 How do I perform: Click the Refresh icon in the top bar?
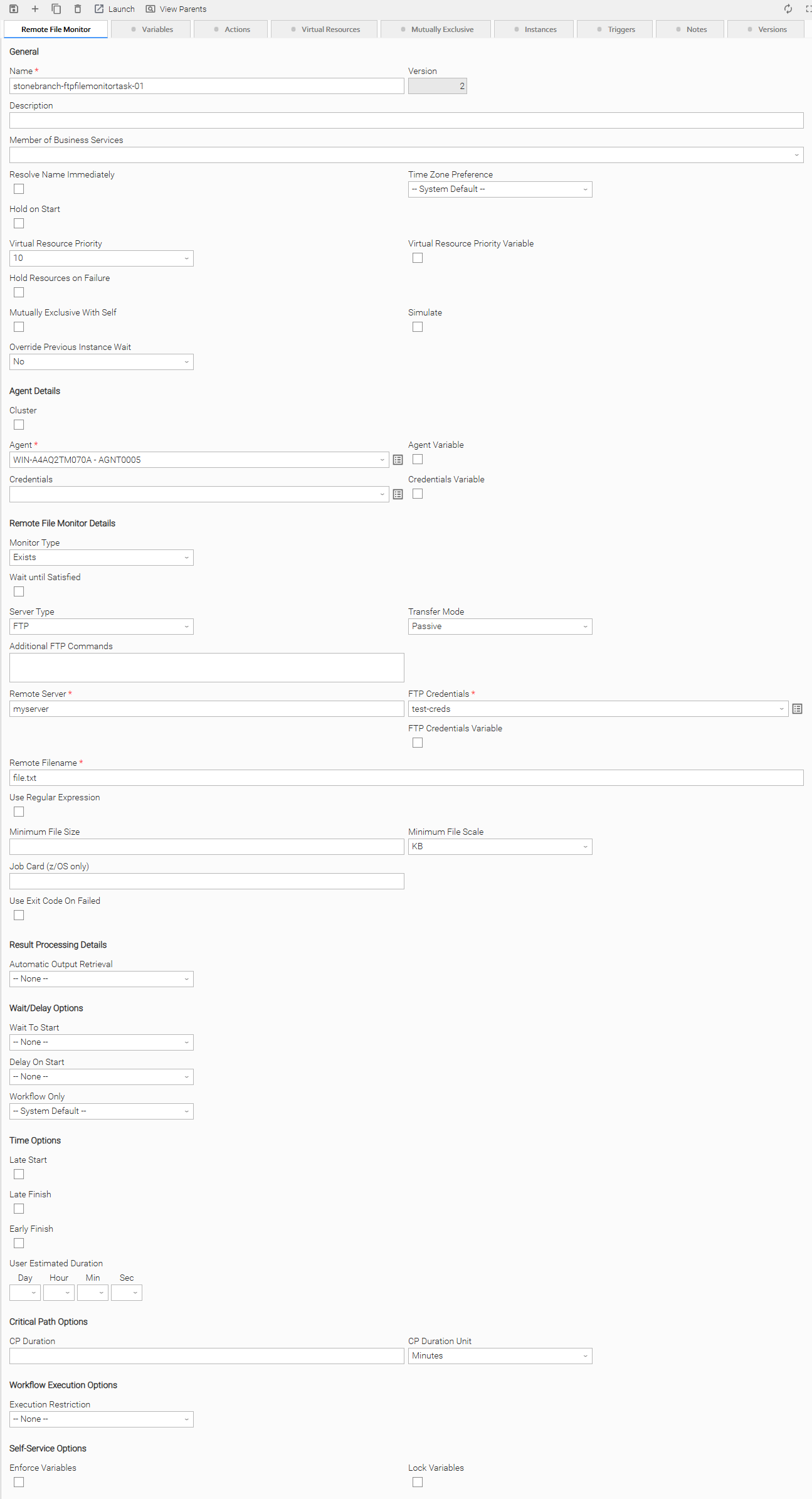(788, 9)
